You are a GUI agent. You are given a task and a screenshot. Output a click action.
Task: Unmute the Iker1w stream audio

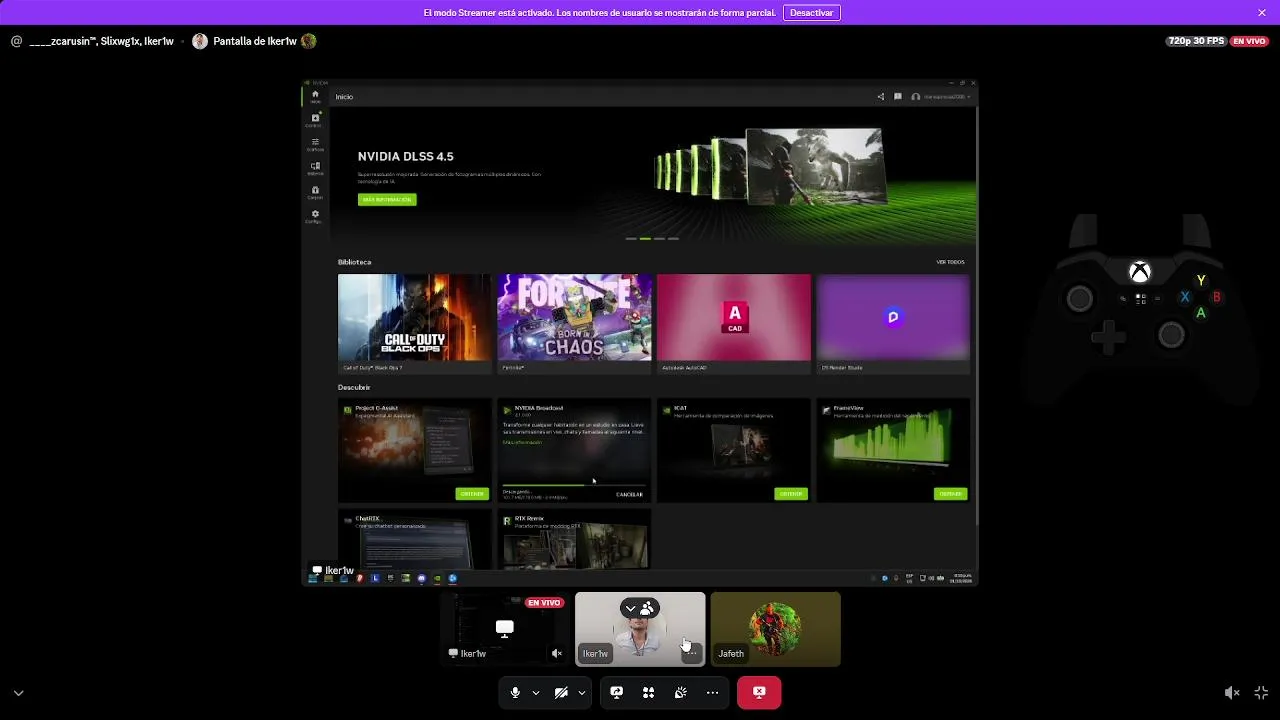(557, 653)
